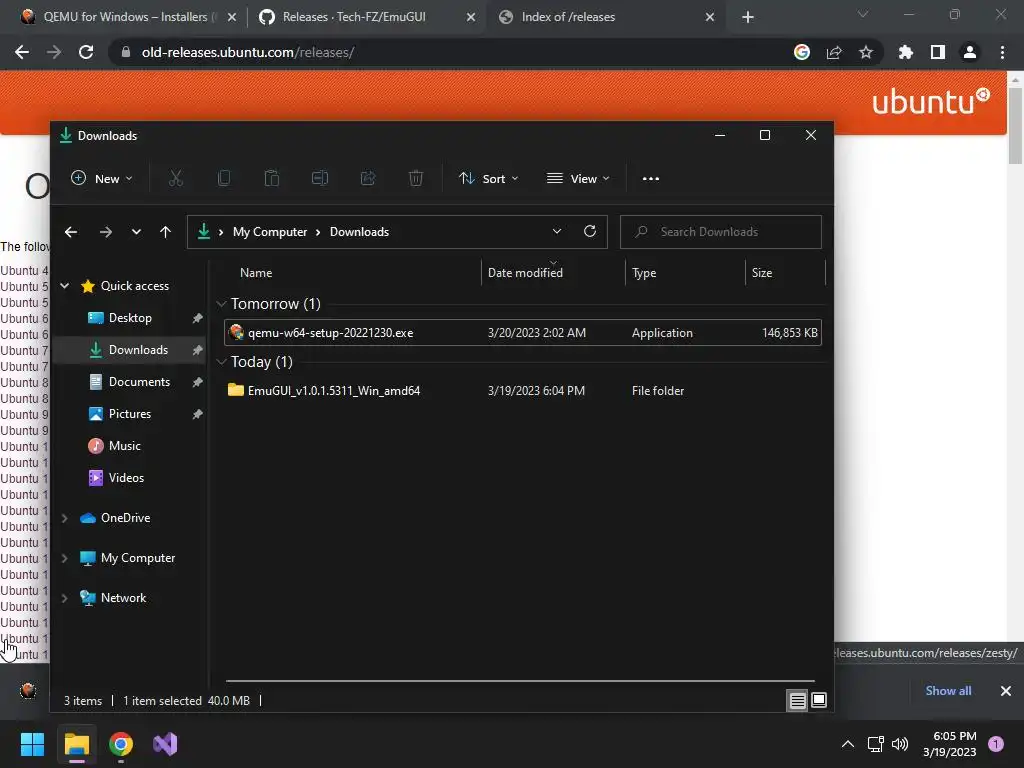The width and height of the screenshot is (1024, 768).
Task: Navigate up one folder level
Action: pos(165,232)
